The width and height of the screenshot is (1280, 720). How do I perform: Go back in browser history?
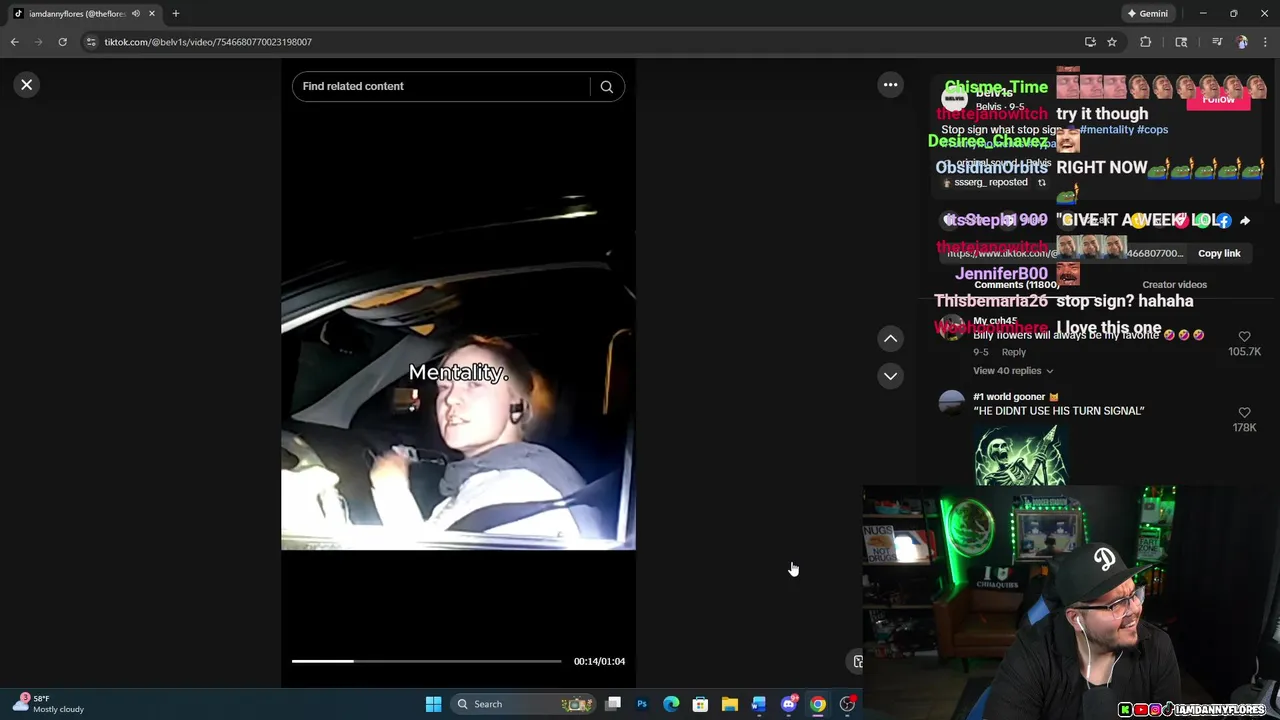[x=15, y=42]
